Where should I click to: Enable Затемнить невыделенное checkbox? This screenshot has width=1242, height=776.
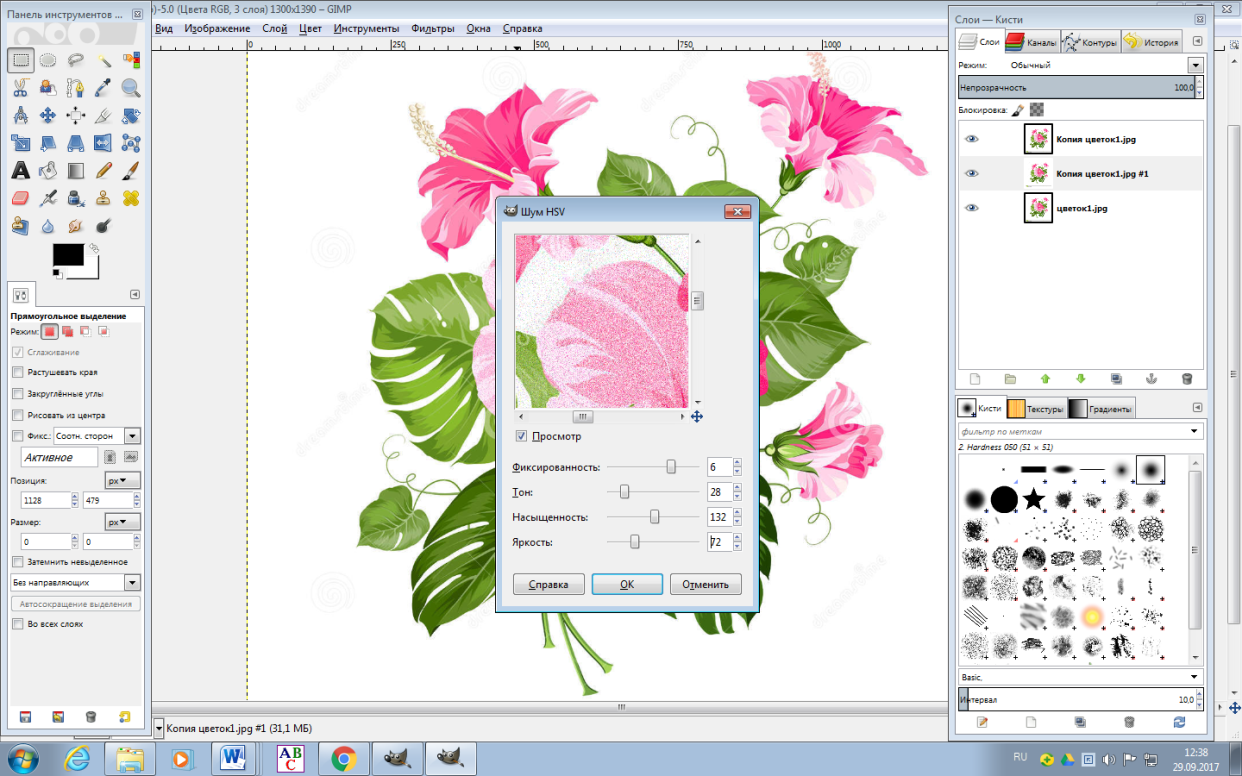[17, 562]
